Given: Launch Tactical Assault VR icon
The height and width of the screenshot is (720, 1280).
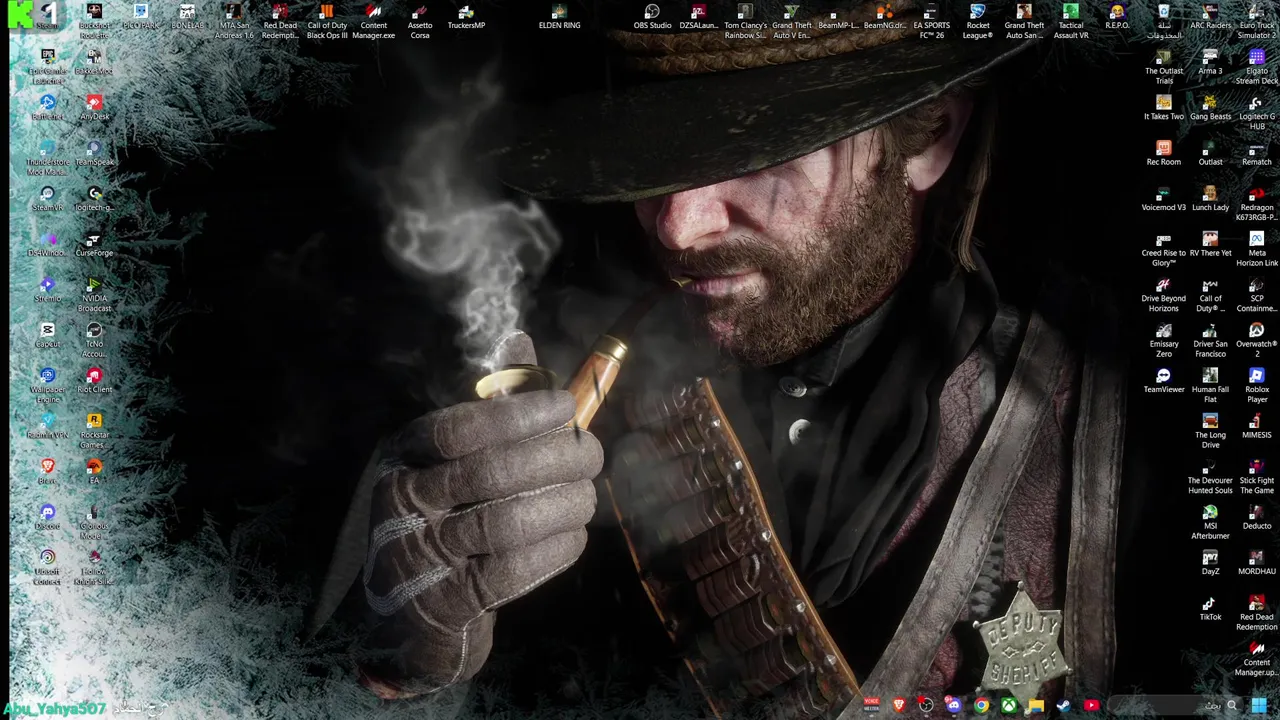Looking at the screenshot, I should (x=1071, y=21).
